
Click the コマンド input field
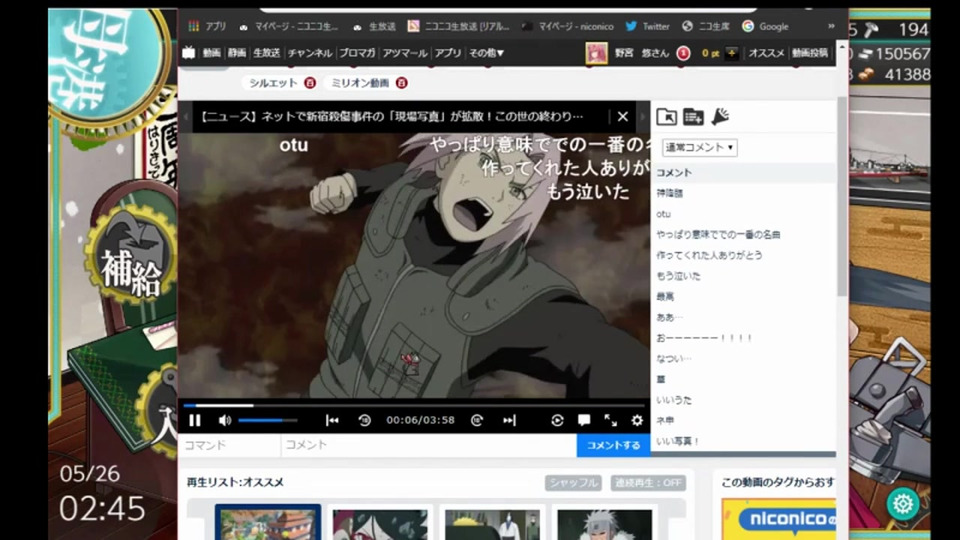click(229, 445)
